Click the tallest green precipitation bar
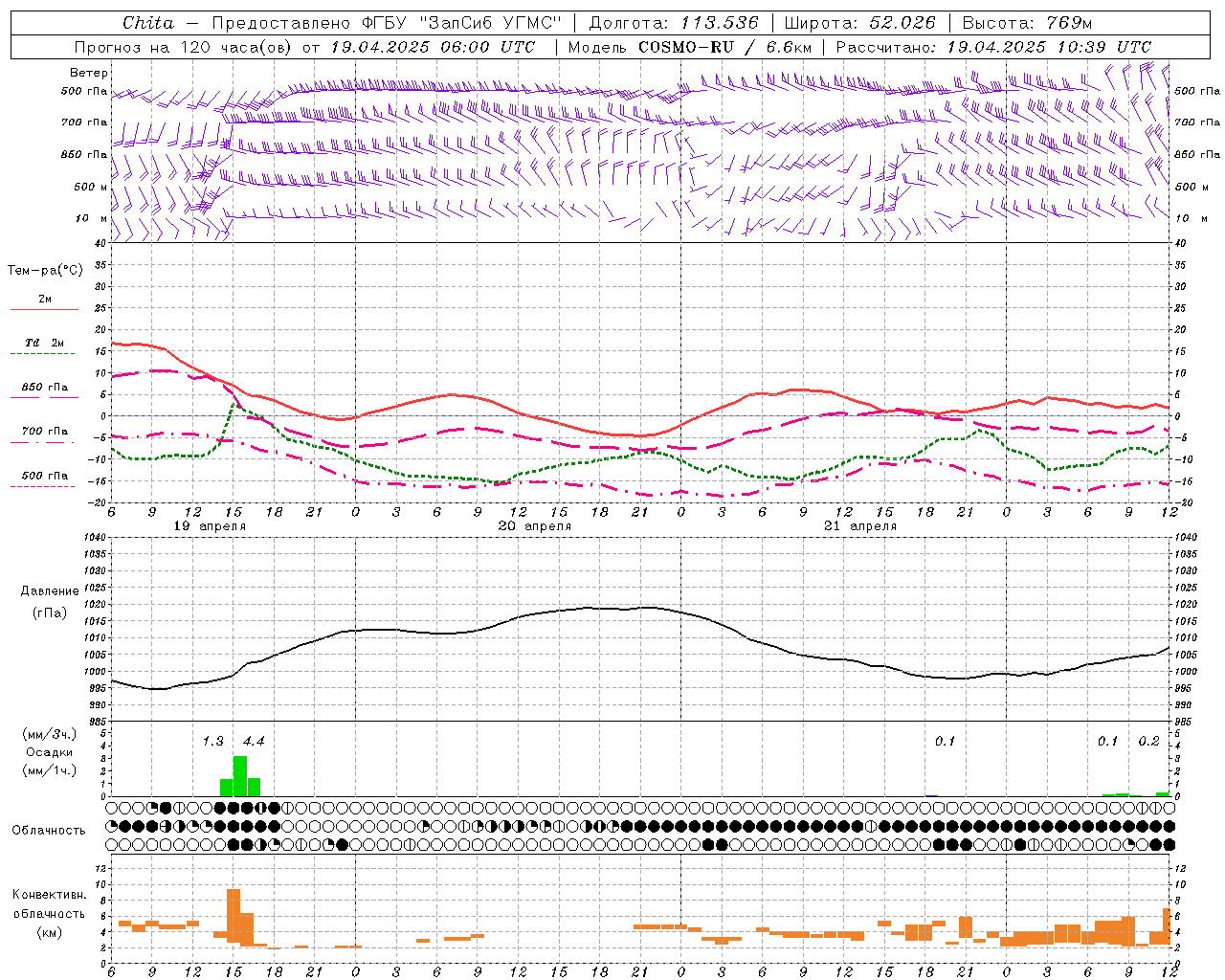Screen dimensions: 1225x980 (240, 776)
